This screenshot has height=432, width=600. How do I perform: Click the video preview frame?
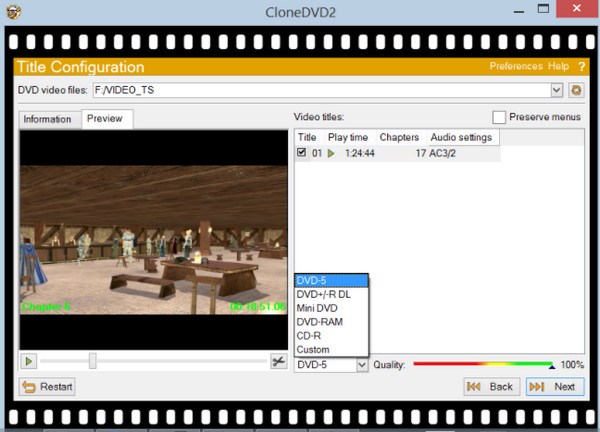pyautogui.click(x=154, y=240)
